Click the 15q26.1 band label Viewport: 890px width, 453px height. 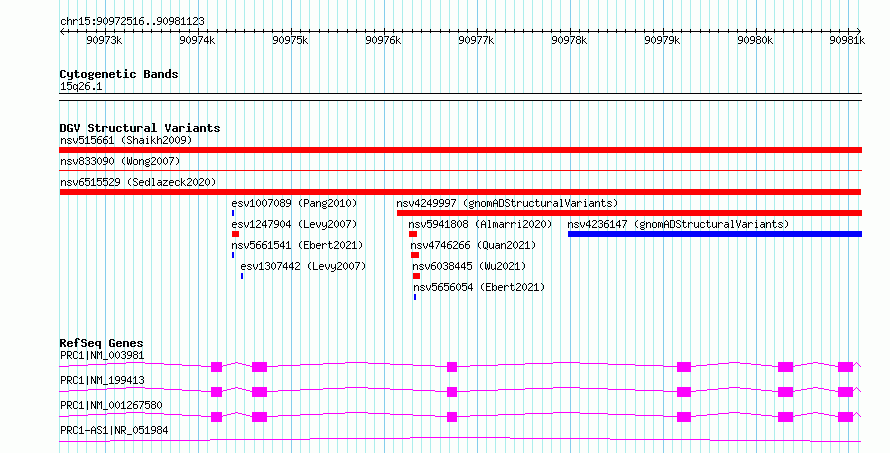pyautogui.click(x=81, y=87)
